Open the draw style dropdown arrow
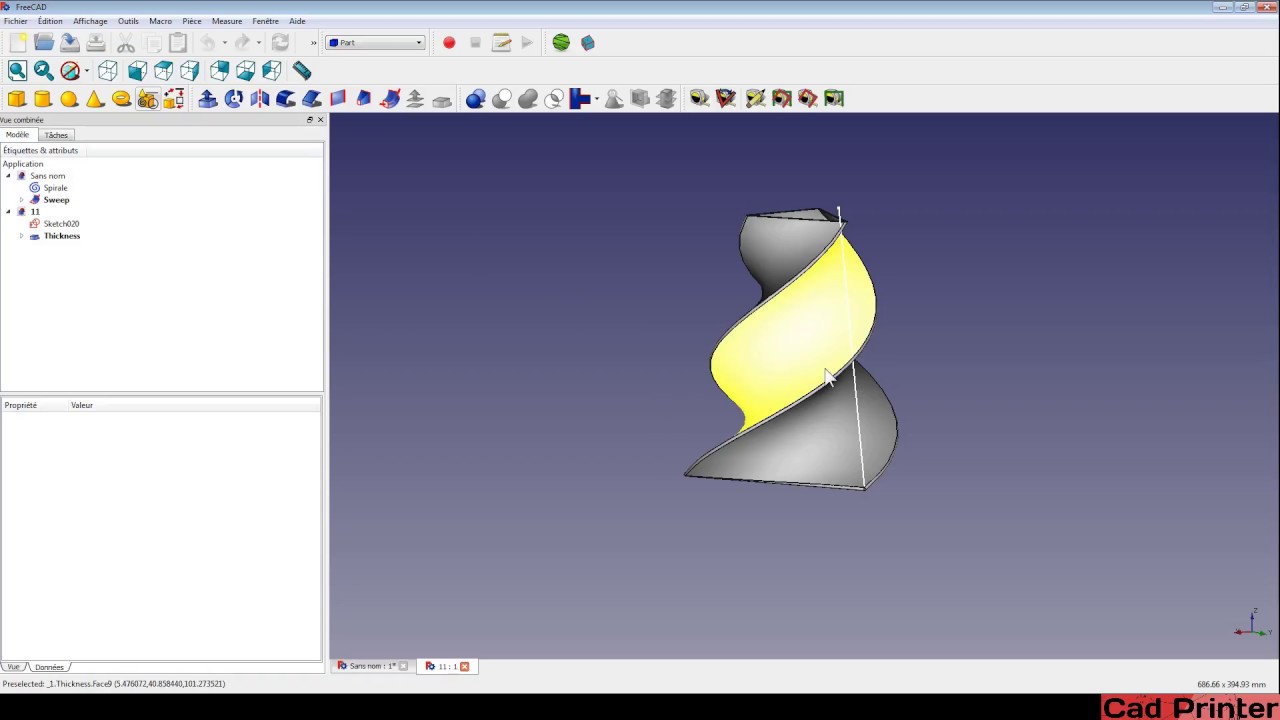The height and width of the screenshot is (720, 1280). tap(86, 70)
